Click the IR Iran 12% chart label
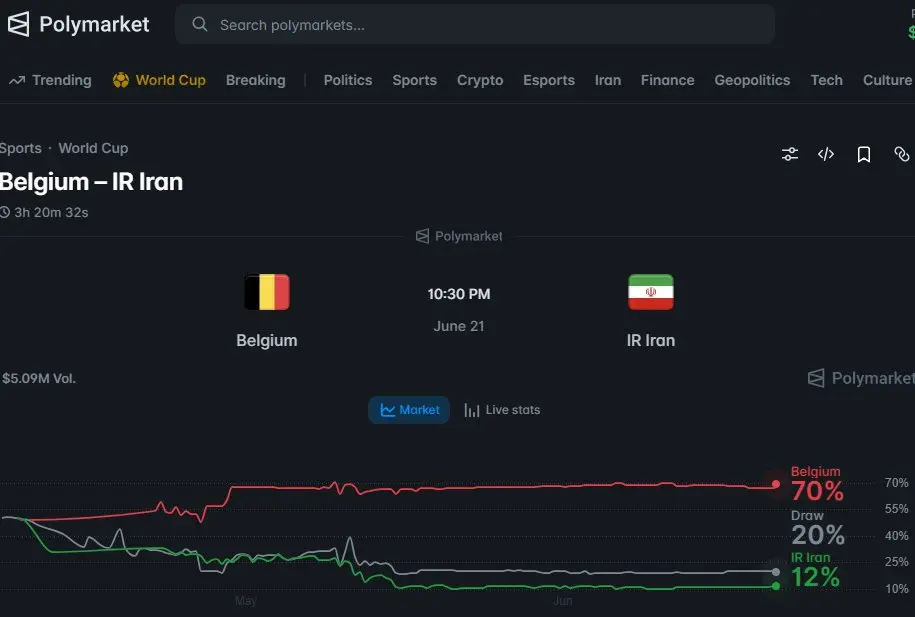Screen dimensions: 915x617 (815, 570)
